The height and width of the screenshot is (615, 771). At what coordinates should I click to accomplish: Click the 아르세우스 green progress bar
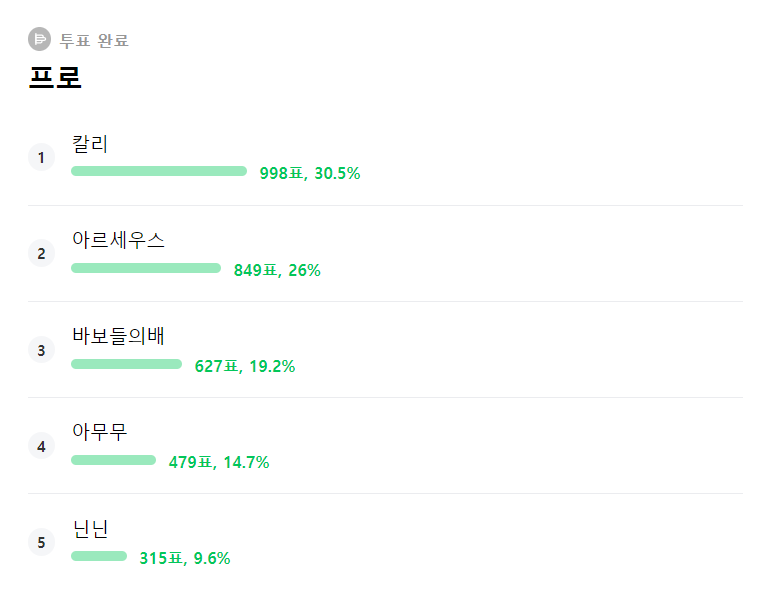tap(146, 268)
